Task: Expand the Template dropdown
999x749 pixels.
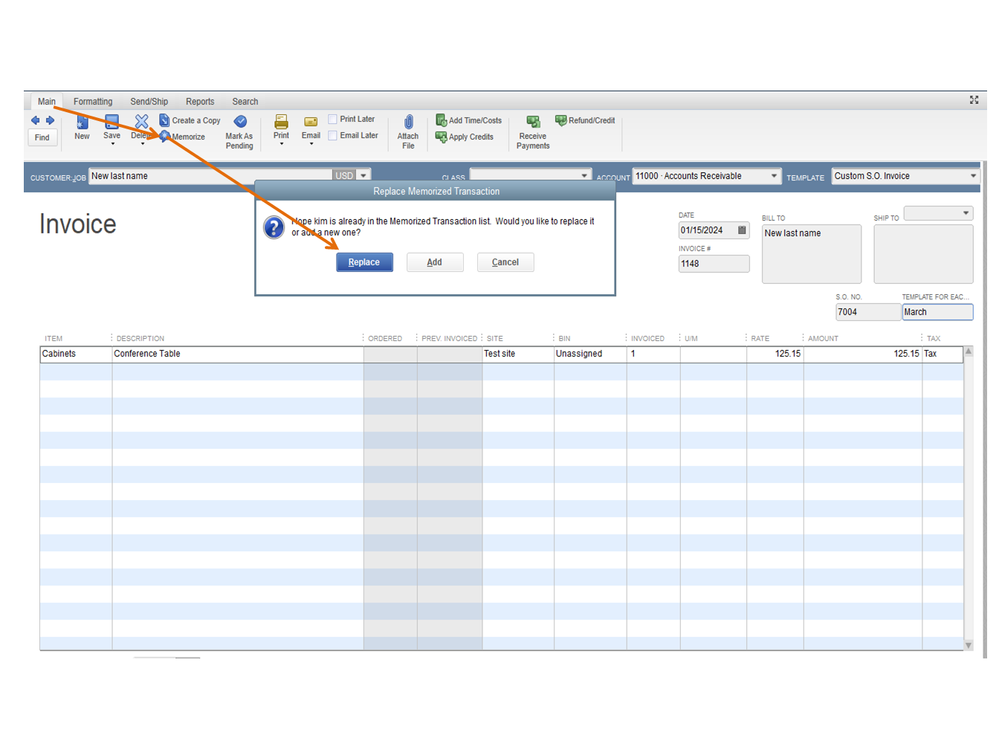Action: [973, 176]
